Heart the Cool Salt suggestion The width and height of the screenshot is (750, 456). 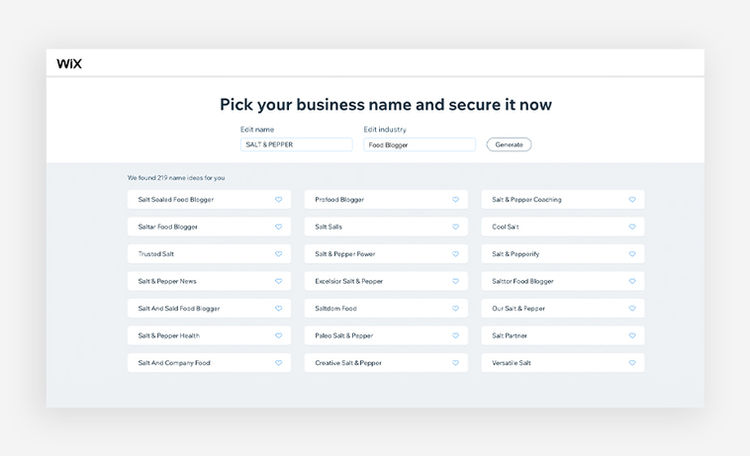pyautogui.click(x=632, y=227)
